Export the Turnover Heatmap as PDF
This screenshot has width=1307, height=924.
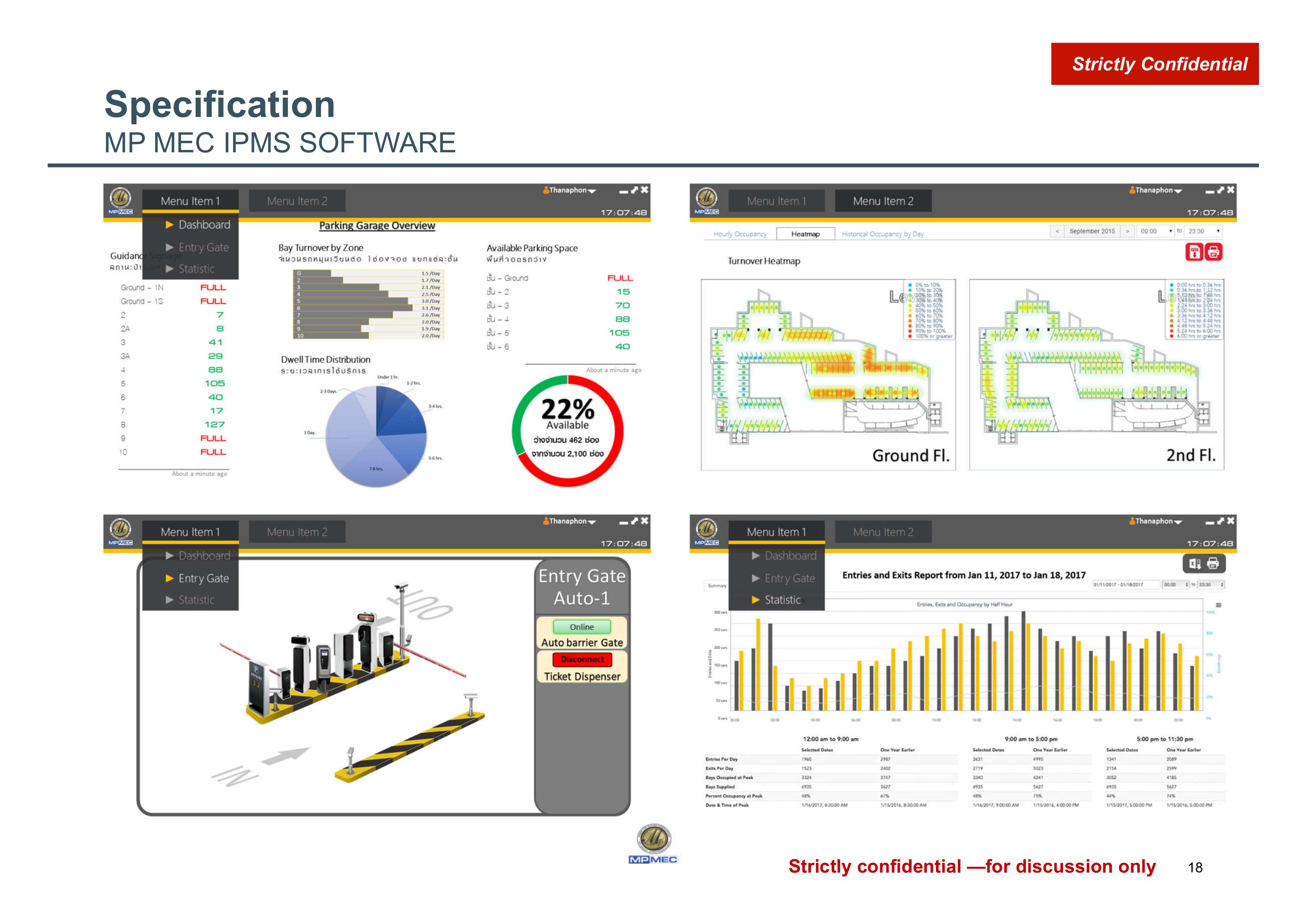pyautogui.click(x=1194, y=252)
